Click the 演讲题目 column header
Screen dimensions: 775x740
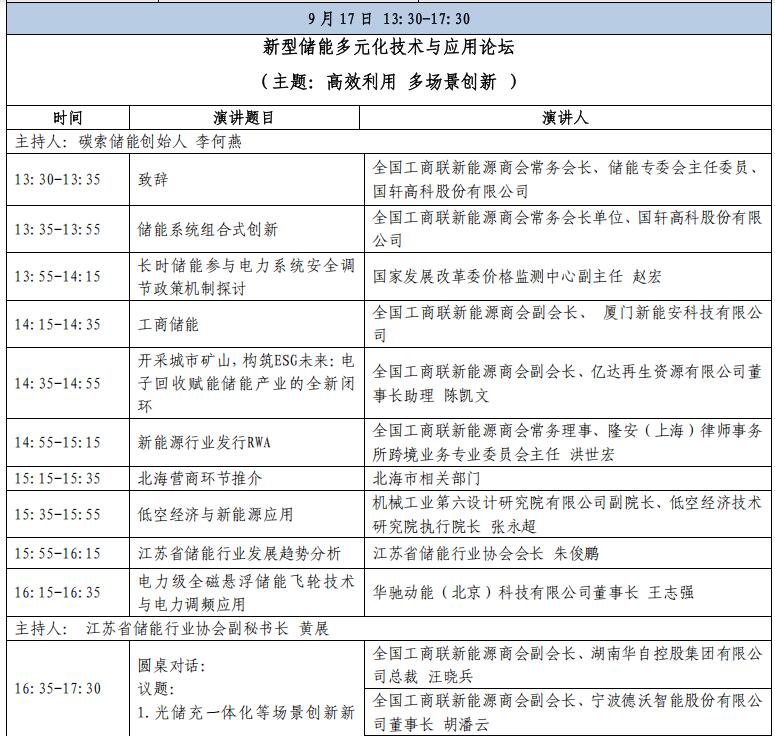pos(244,117)
